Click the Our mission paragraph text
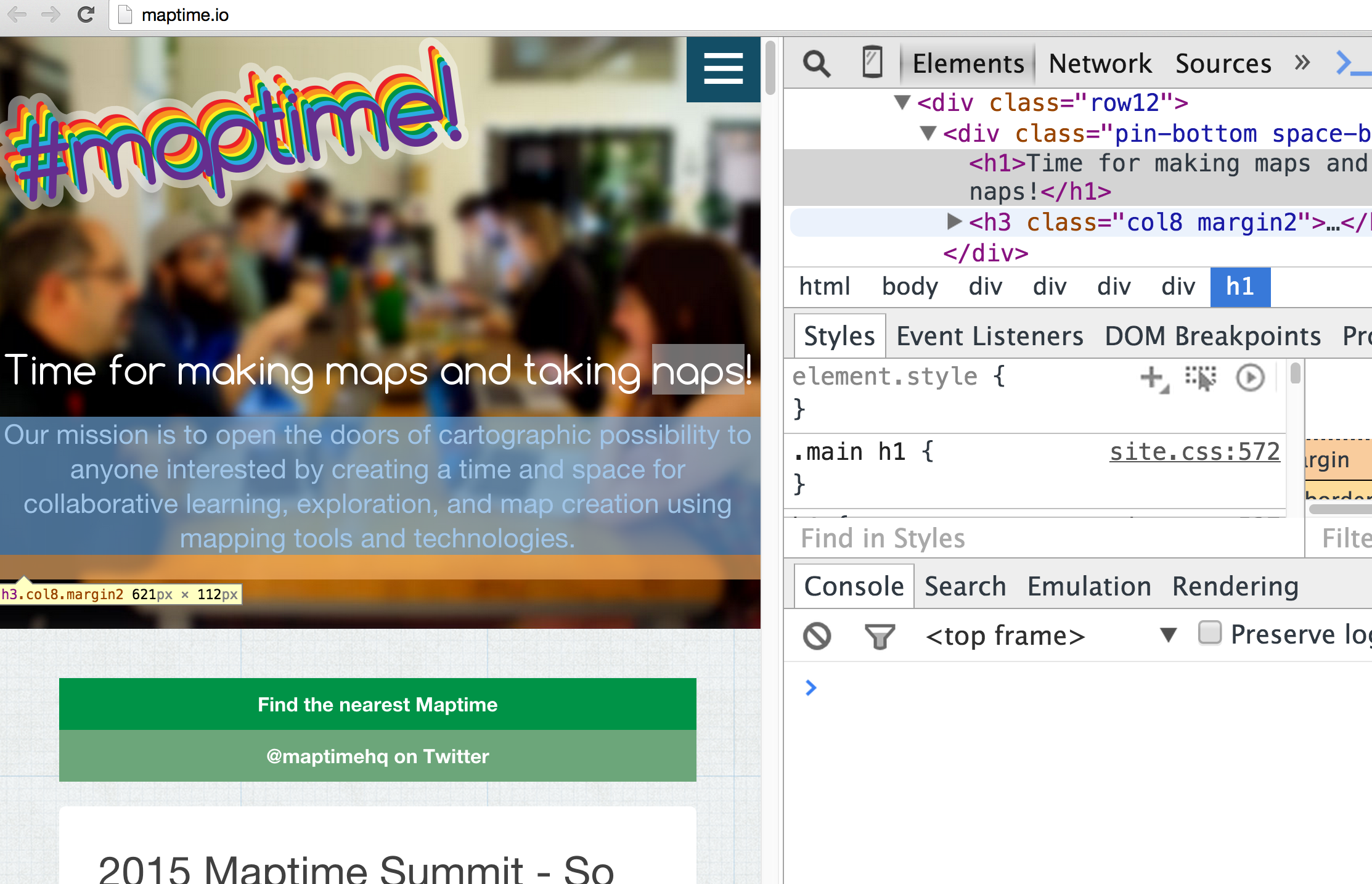Screen dimensions: 1372x884 click(x=377, y=486)
